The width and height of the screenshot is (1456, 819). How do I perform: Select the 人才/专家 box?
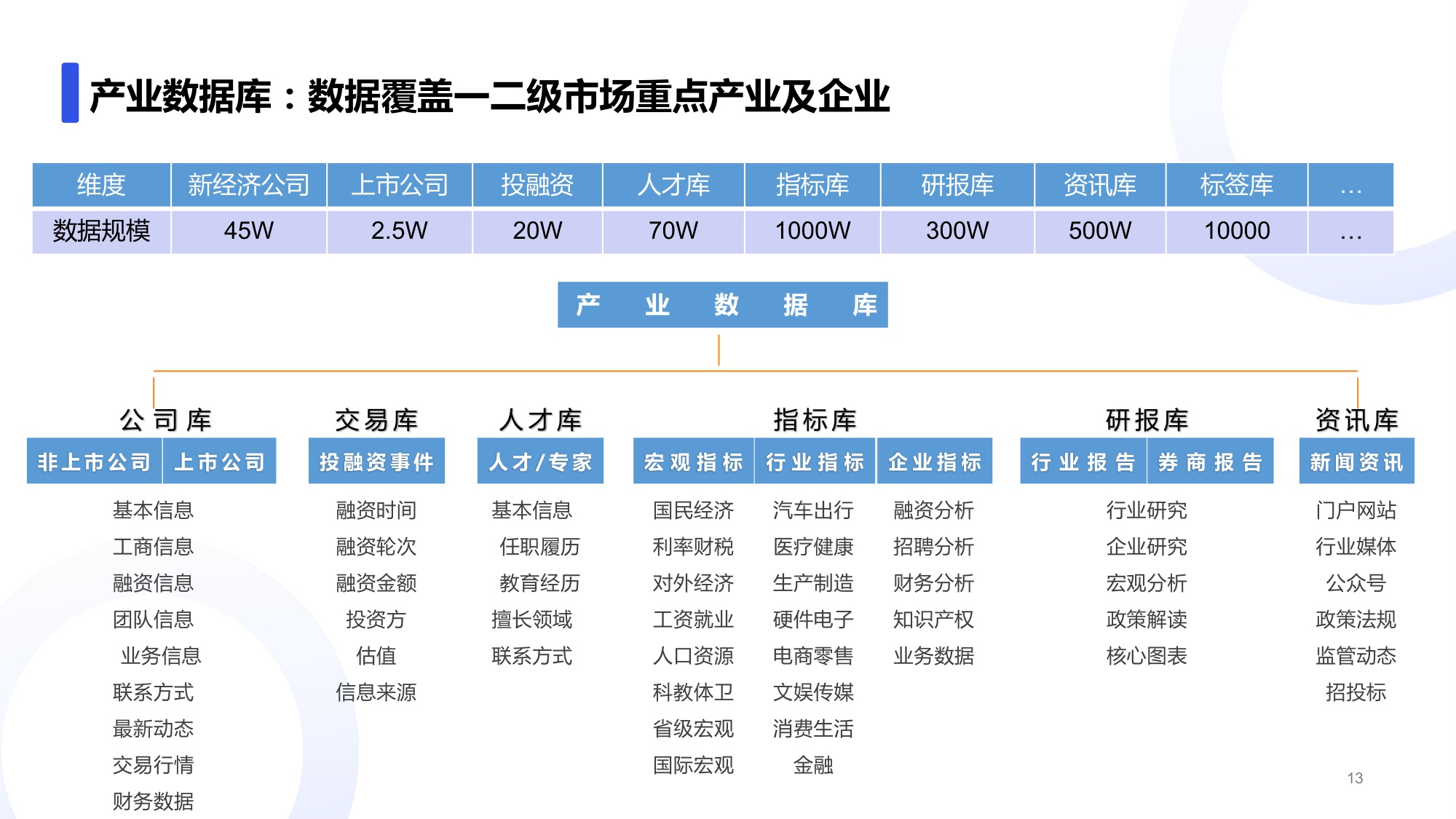click(x=540, y=460)
